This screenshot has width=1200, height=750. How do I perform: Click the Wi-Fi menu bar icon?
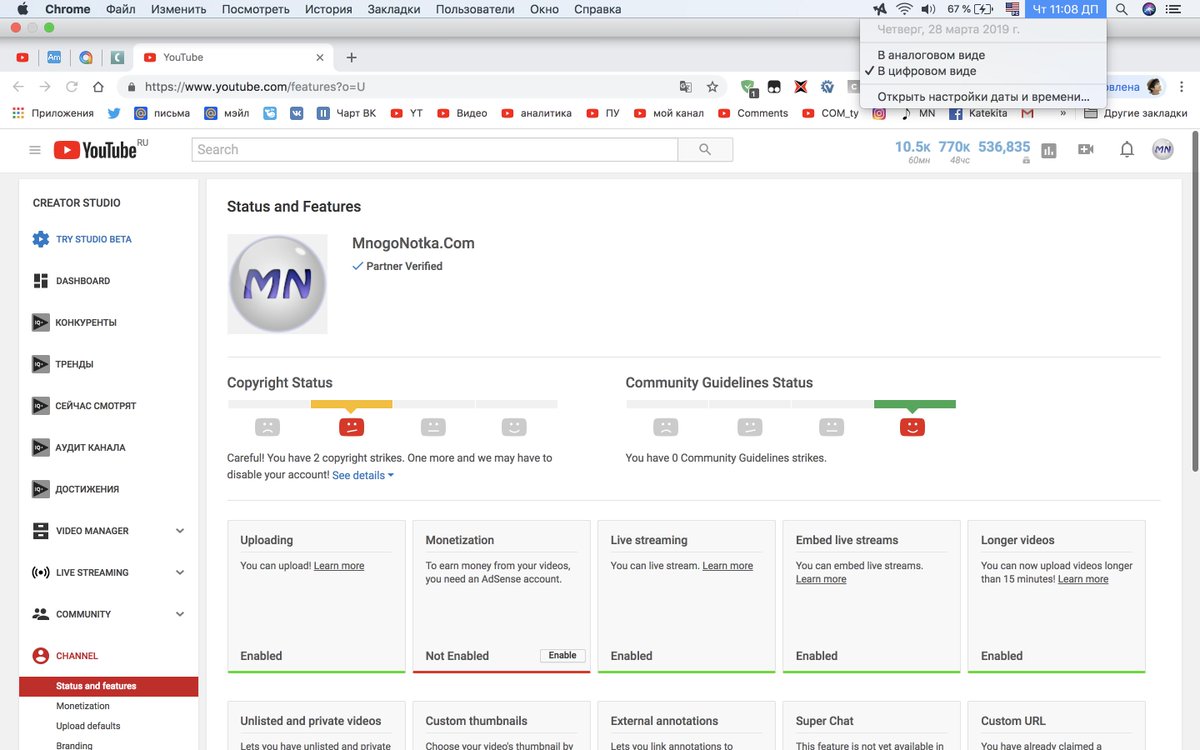point(904,9)
